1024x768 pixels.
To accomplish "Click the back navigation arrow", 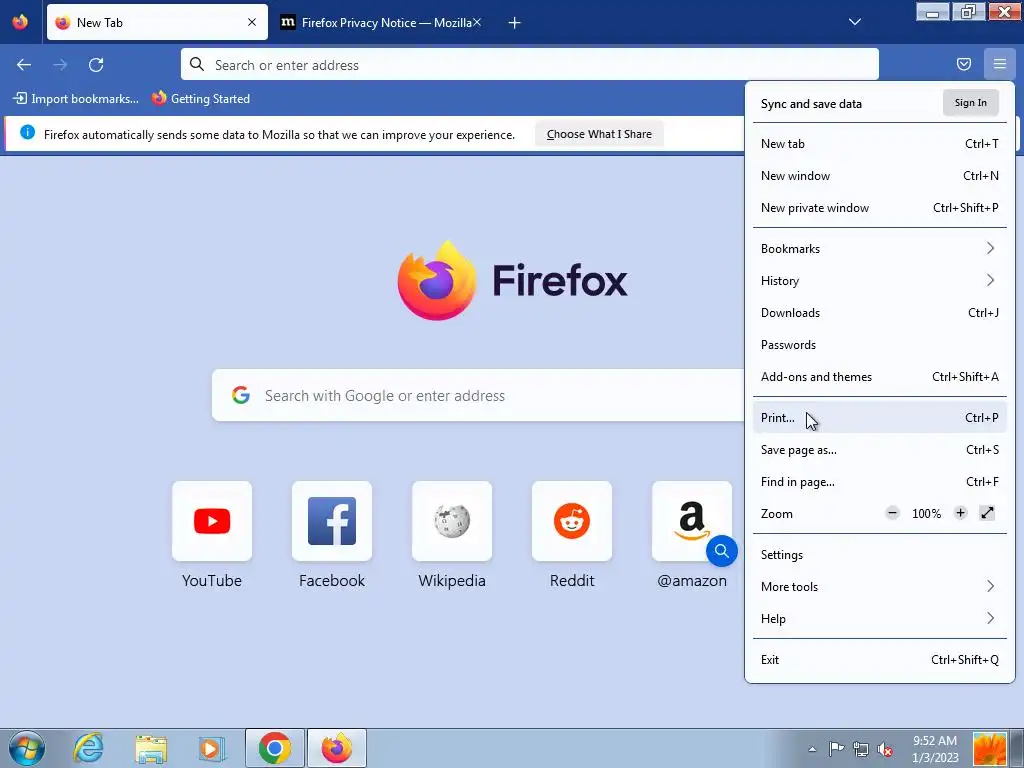I will pyautogui.click(x=24, y=65).
